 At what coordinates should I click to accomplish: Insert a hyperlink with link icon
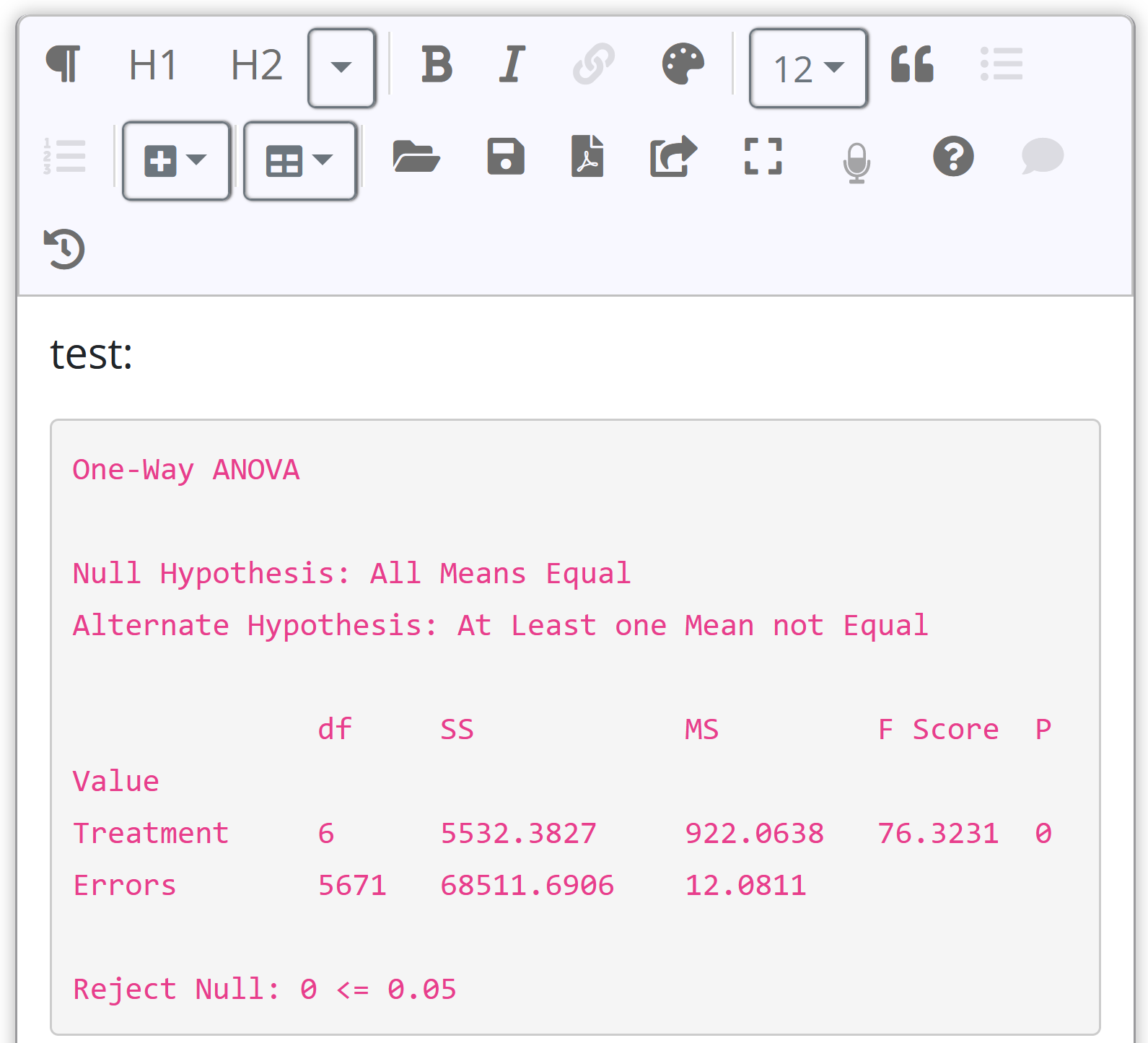(x=594, y=64)
